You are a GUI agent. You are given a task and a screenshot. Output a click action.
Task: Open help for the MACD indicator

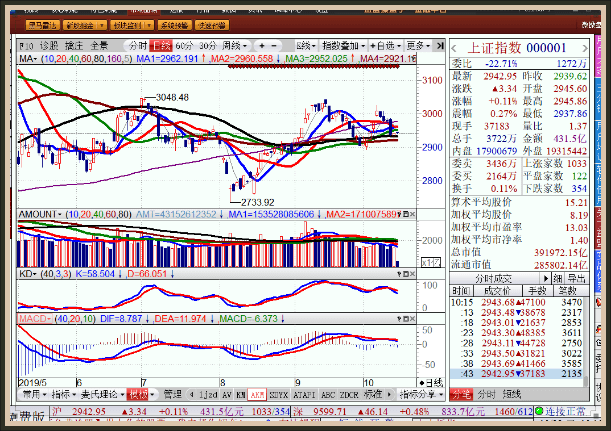(399, 319)
